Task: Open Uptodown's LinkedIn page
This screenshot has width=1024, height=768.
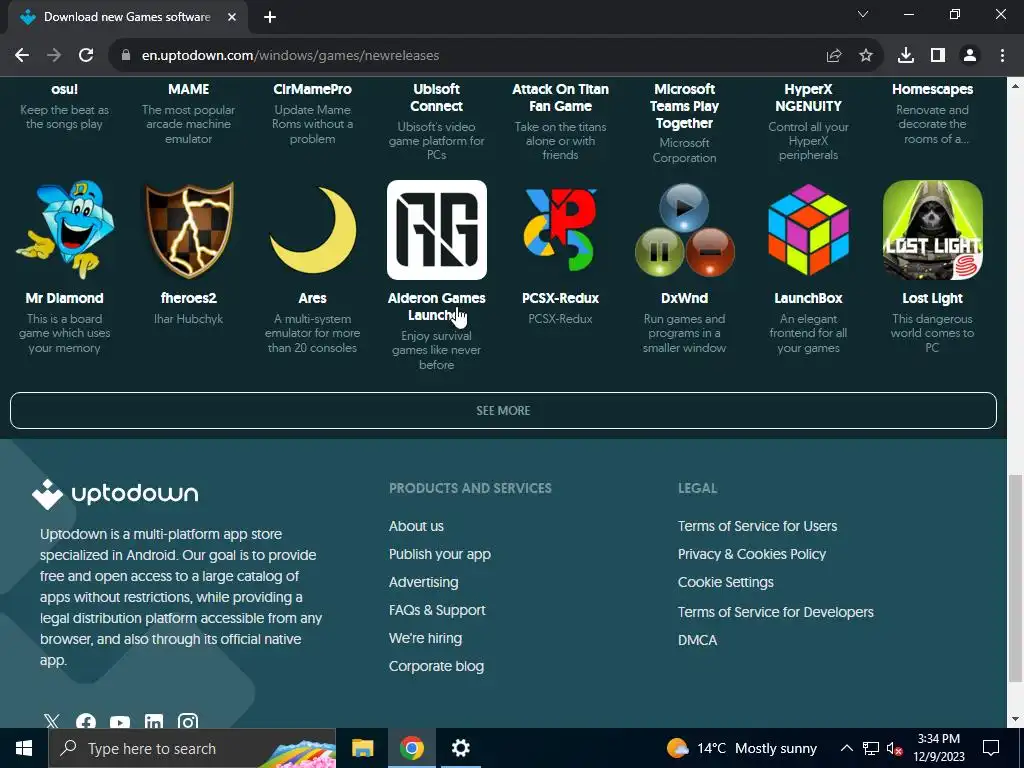Action: click(153, 722)
